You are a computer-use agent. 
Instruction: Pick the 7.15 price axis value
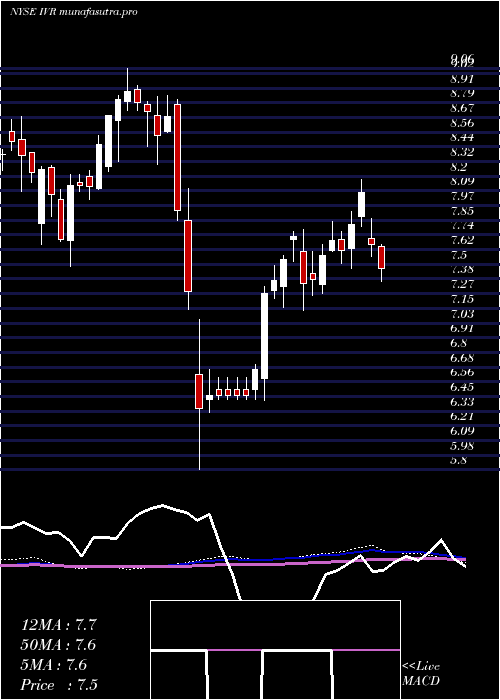pyautogui.click(x=462, y=299)
